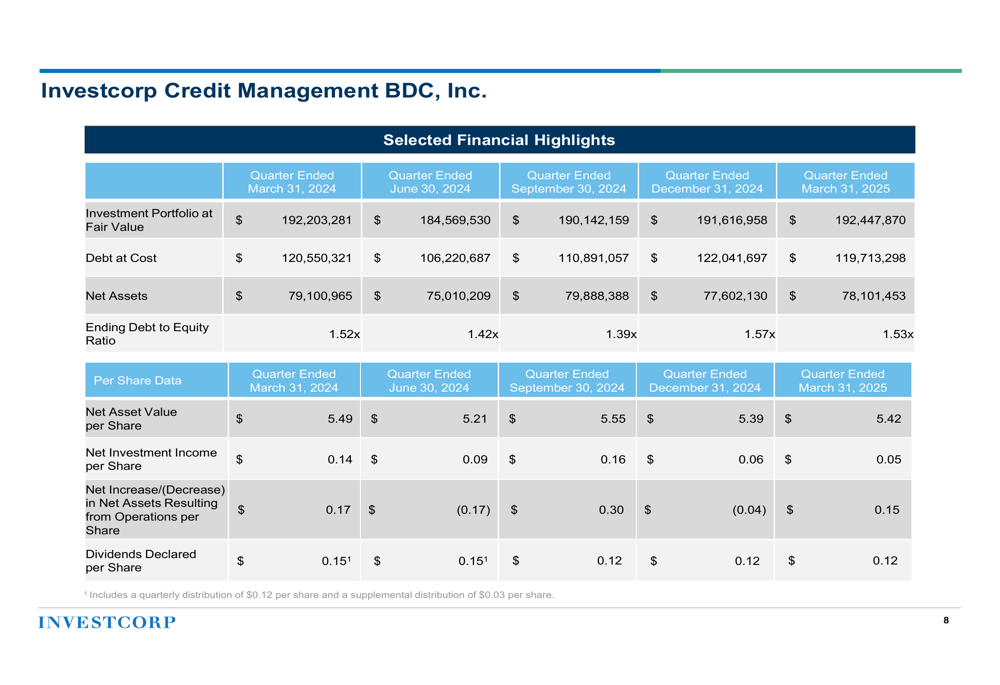Click the title "Investcorp Credit Management BDC, Inc."
The image size is (1000, 685).
[x=263, y=91]
